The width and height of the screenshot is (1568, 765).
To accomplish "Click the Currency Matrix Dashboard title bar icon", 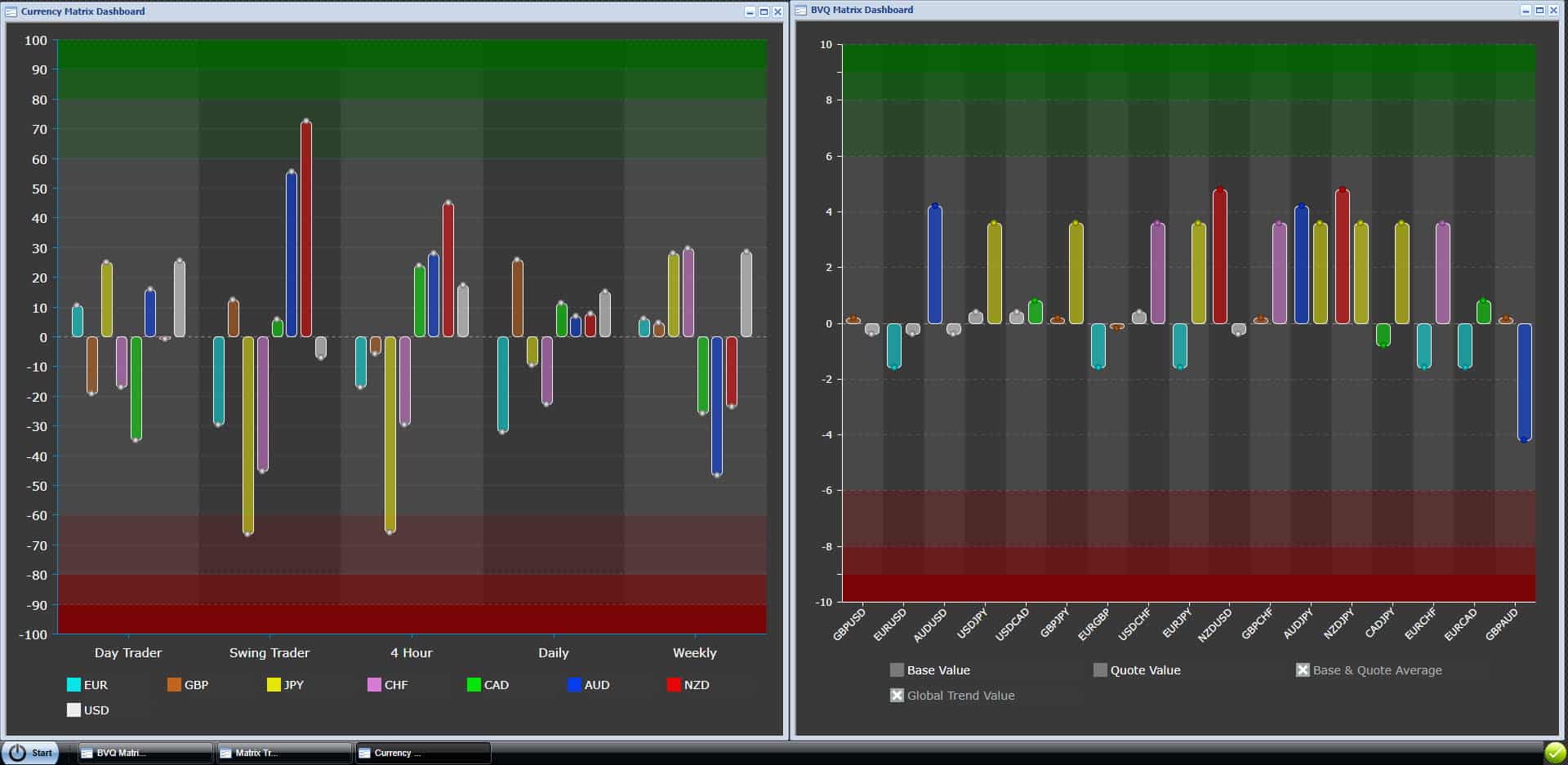I will [13, 11].
